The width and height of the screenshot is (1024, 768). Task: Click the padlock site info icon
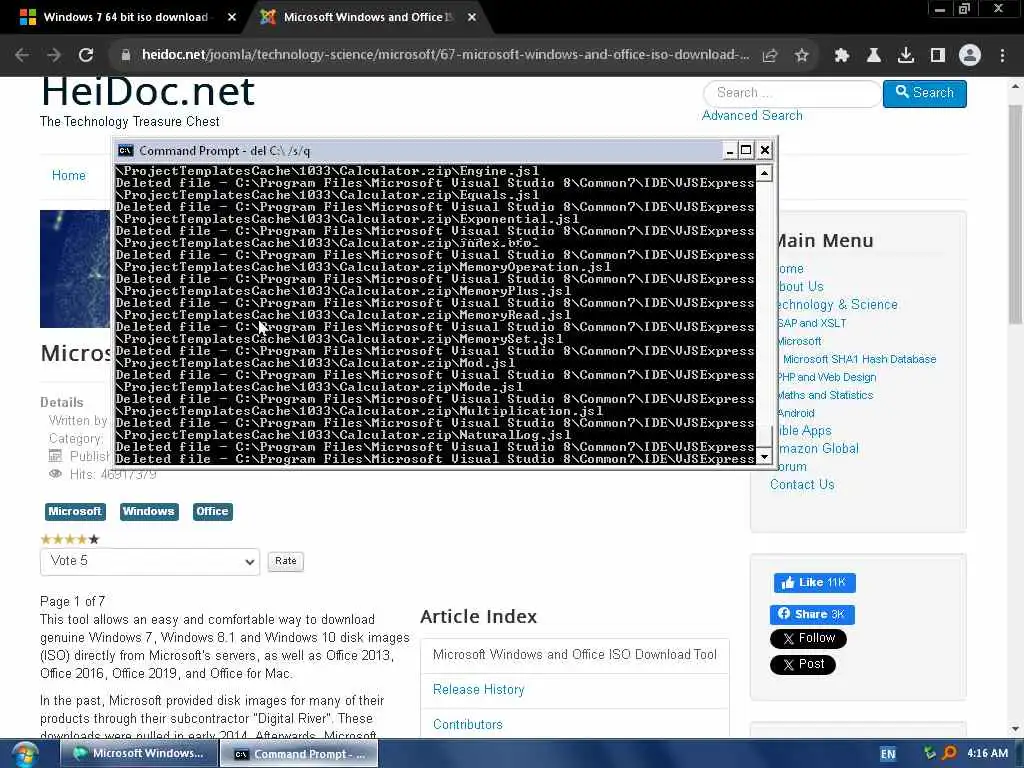(126, 56)
